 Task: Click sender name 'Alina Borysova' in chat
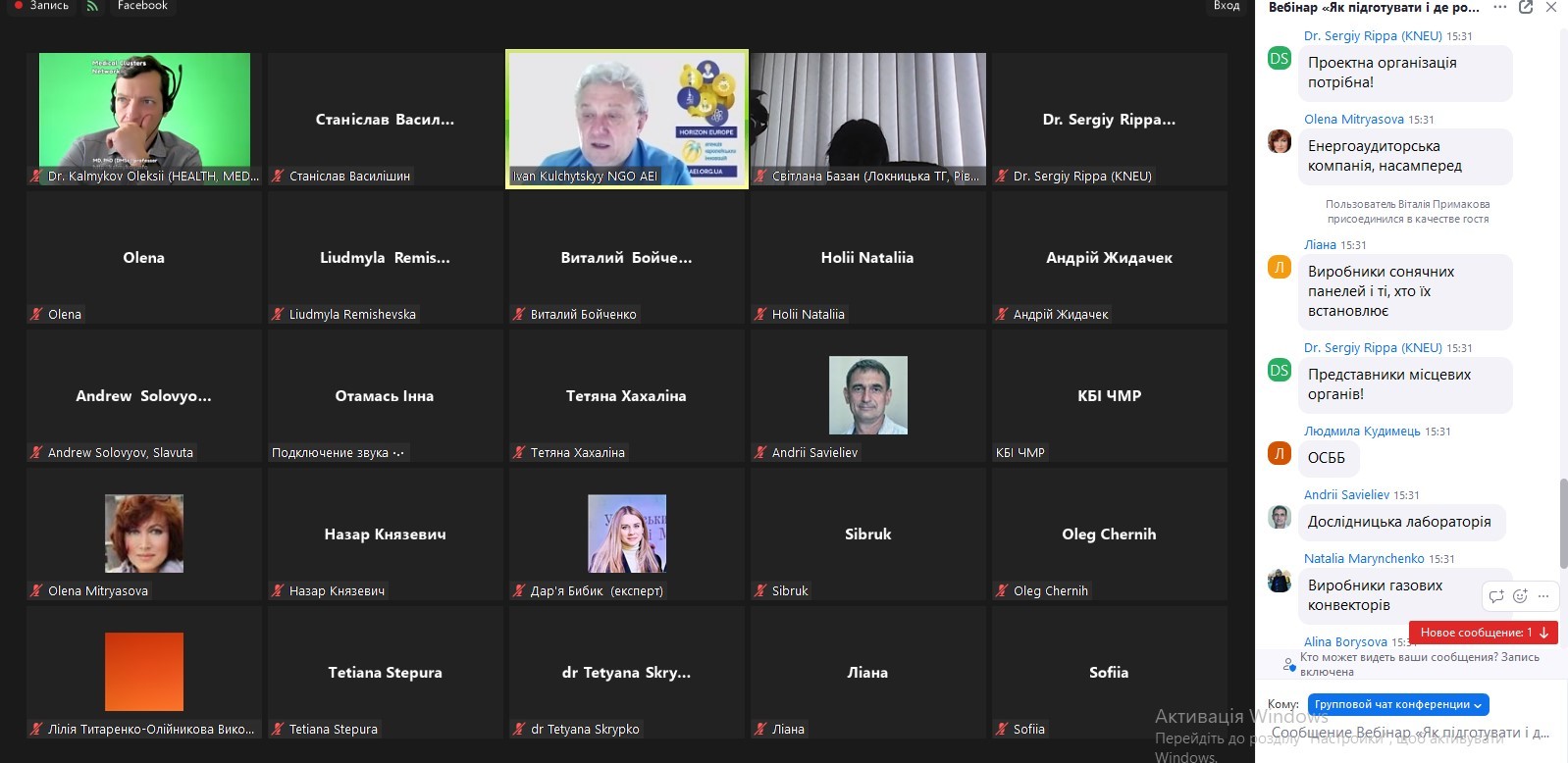pos(1345,641)
